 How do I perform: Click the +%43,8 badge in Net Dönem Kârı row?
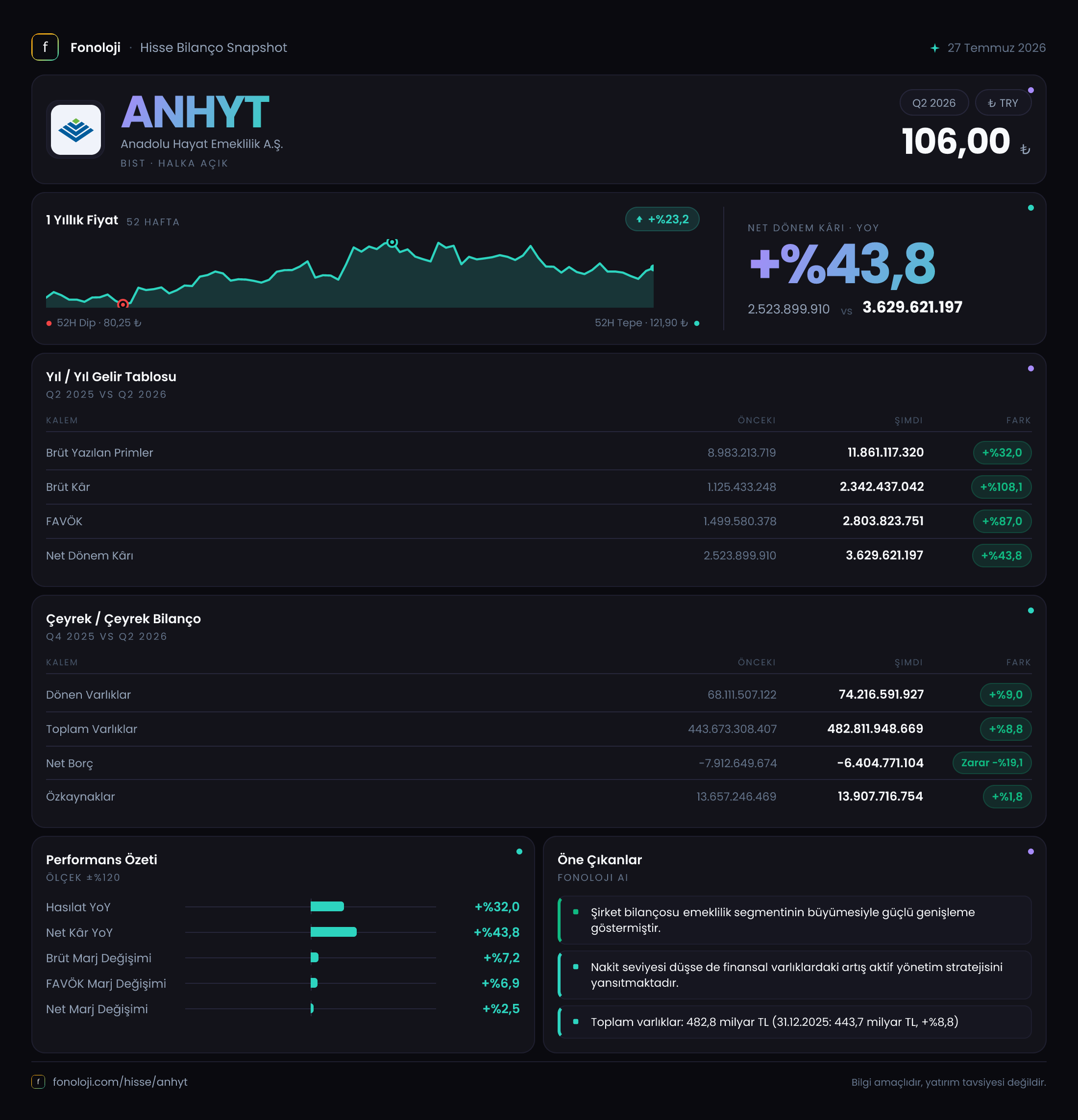click(x=1002, y=556)
